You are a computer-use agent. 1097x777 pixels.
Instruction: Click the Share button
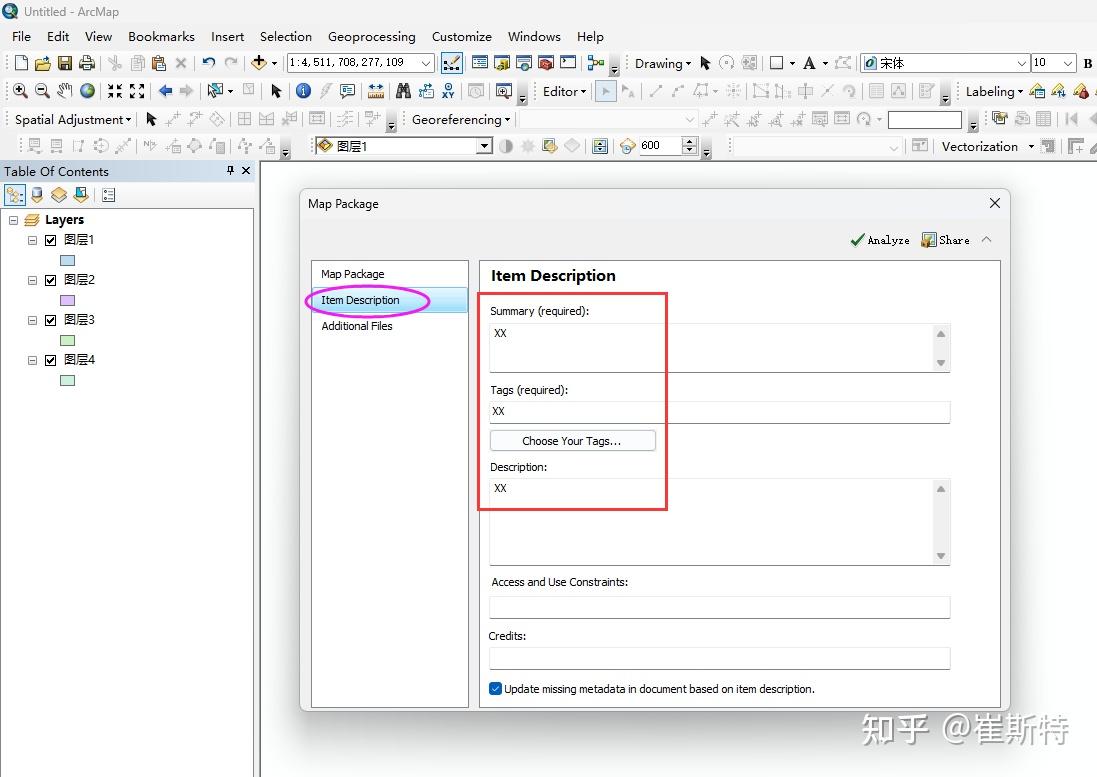945,240
